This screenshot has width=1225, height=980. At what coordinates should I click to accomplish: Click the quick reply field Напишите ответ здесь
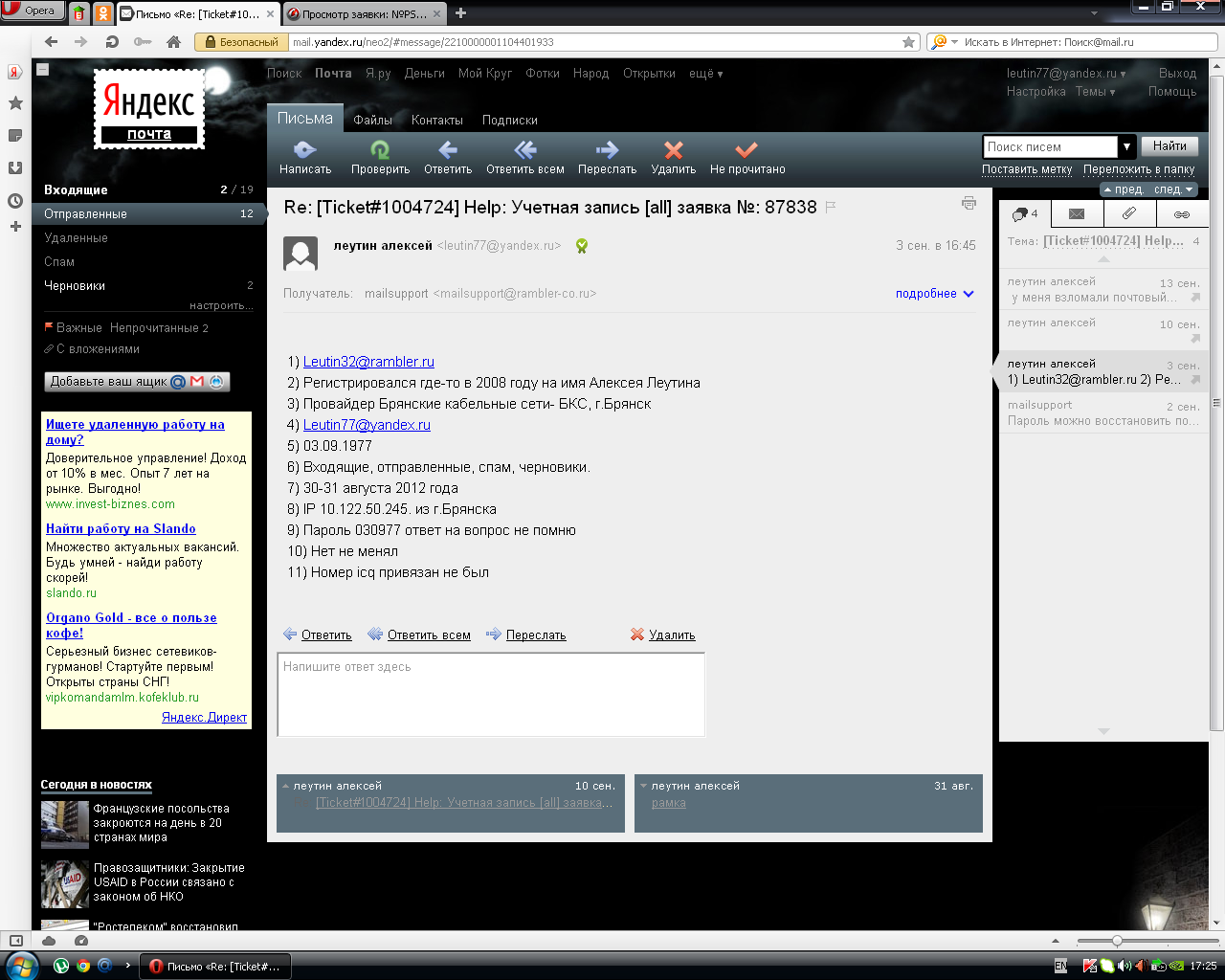[x=491, y=695]
